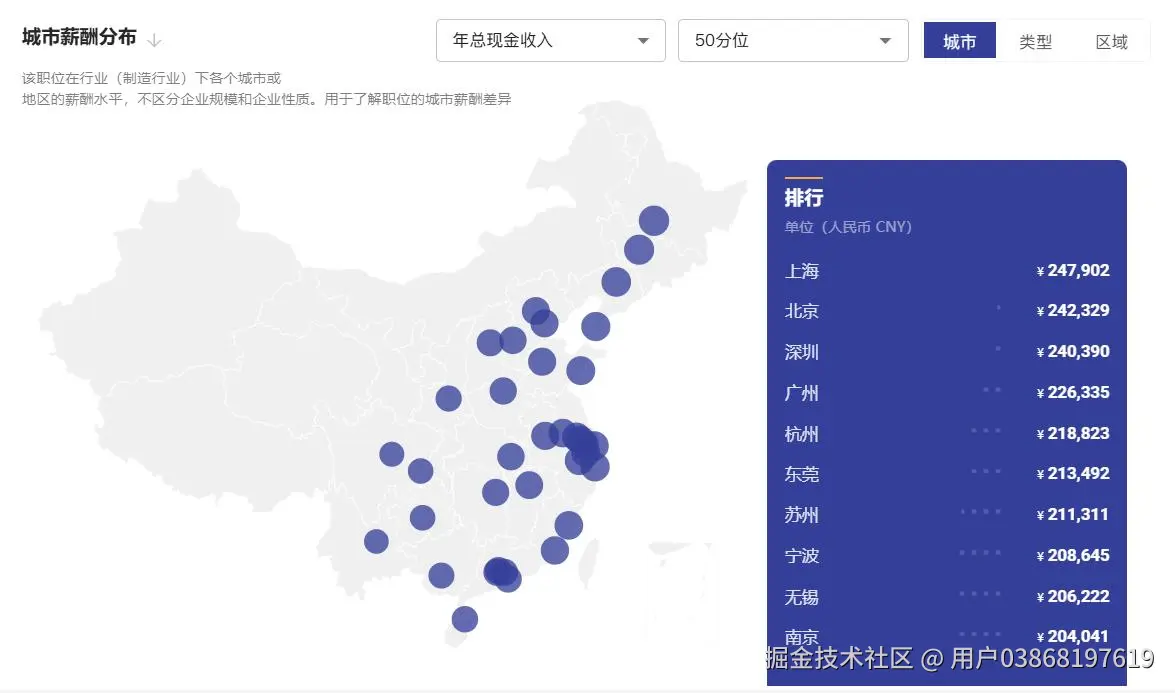Click the 北京 ranking row
The height and width of the screenshot is (693, 1175).
pyautogui.click(x=946, y=311)
